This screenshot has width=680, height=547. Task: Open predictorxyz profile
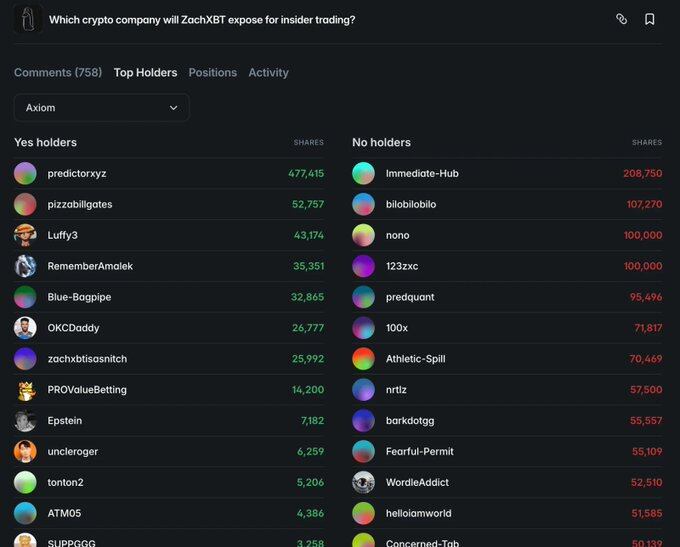tap(77, 173)
